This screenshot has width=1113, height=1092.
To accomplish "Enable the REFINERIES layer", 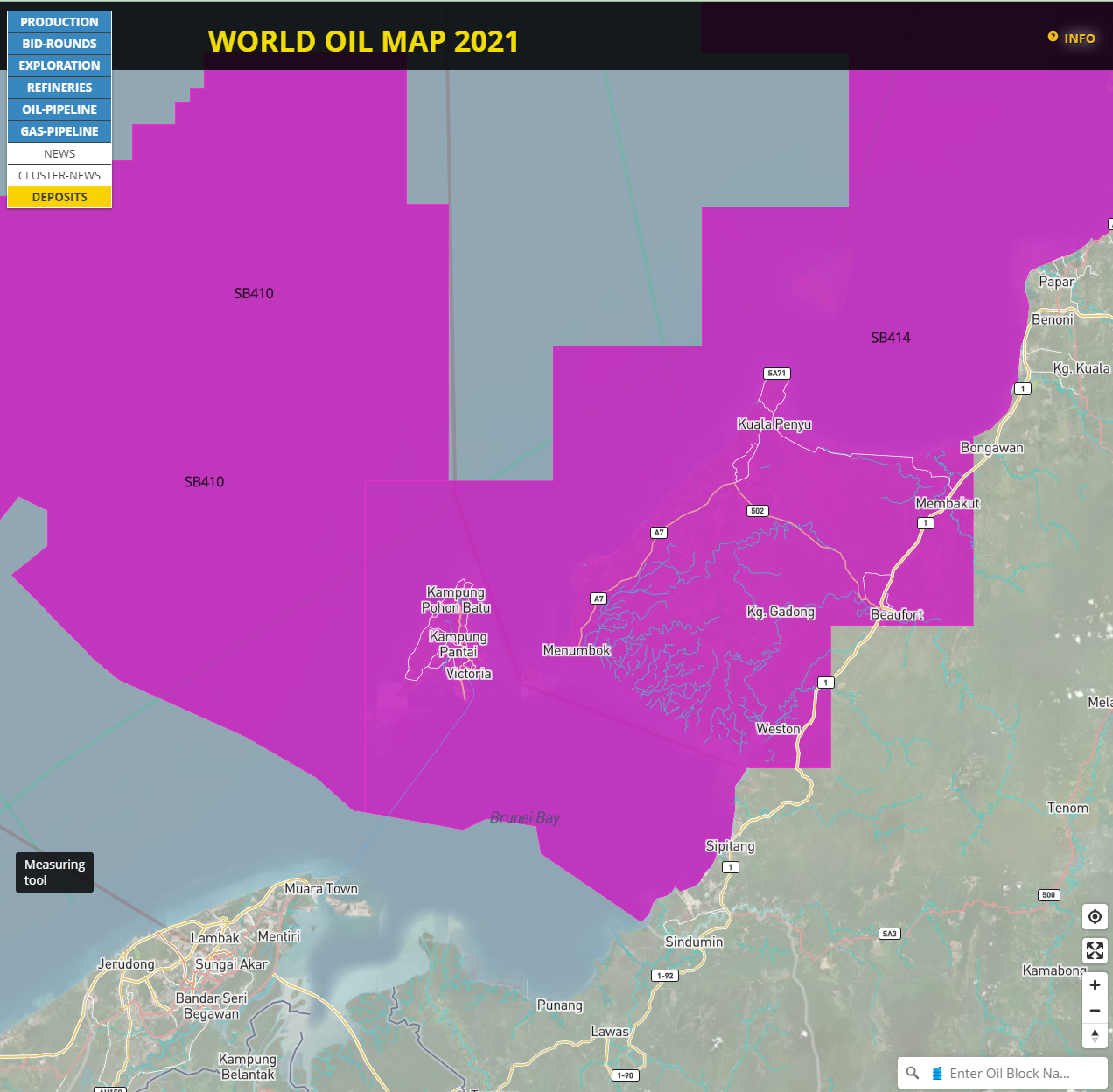I will coord(59,87).
